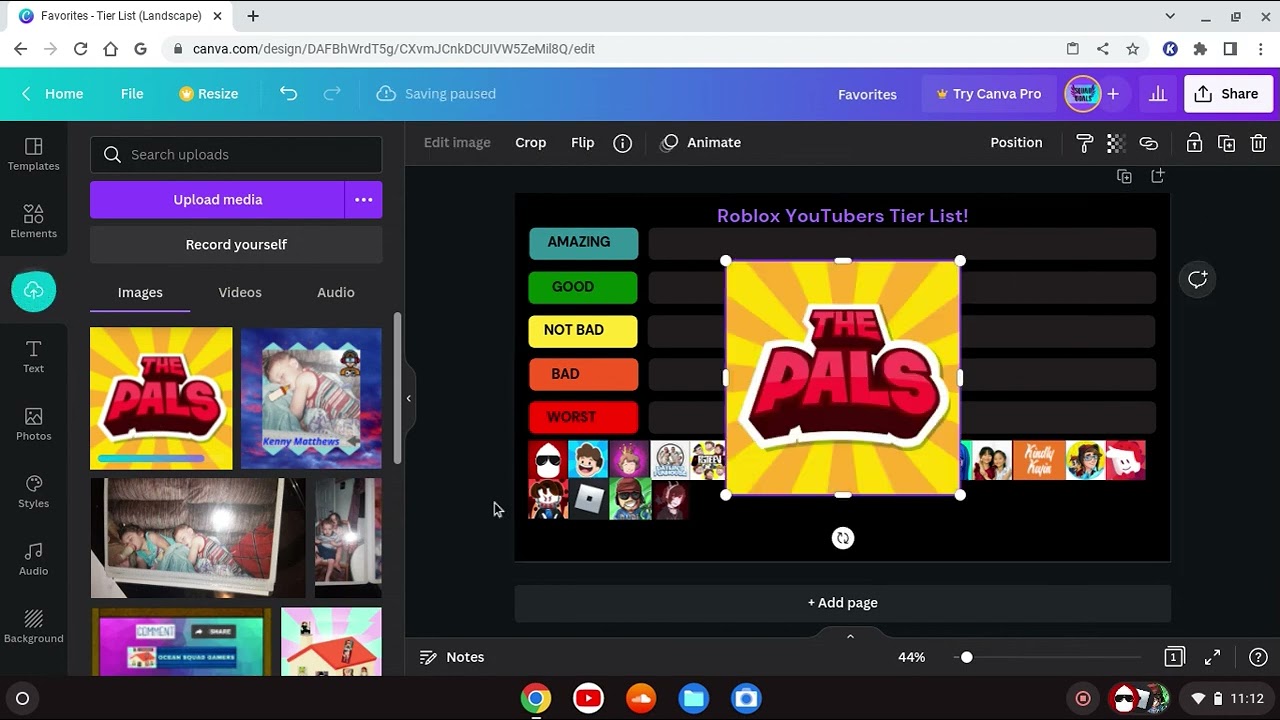Open the Styles sidebar panel
The image size is (1280, 720).
pos(33,492)
